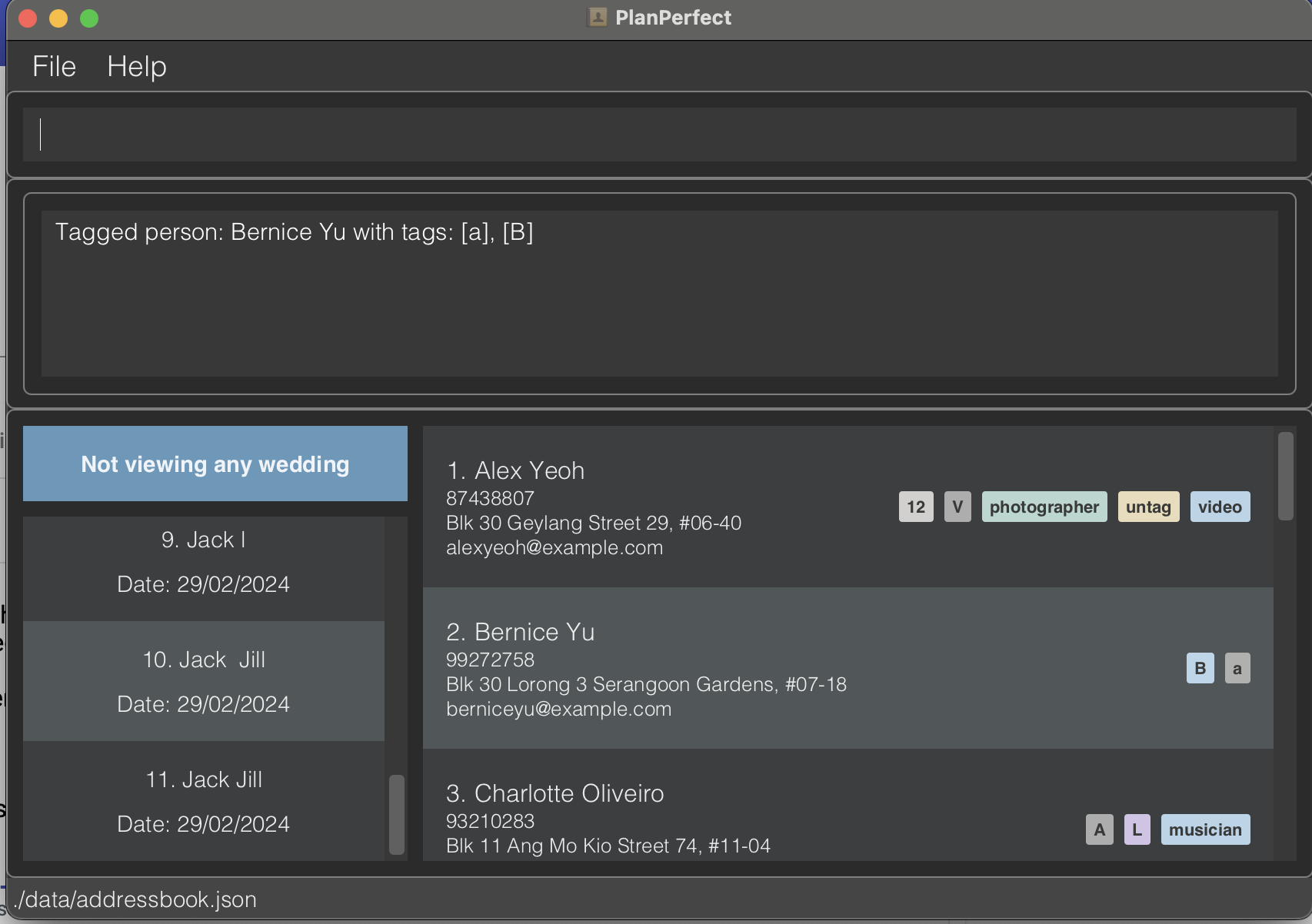Click the 'musician' tag
The width and height of the screenshot is (1312, 924).
point(1205,829)
